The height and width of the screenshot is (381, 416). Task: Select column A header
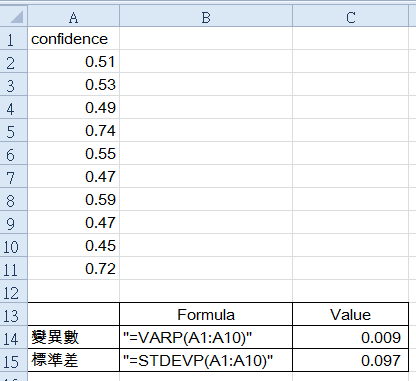pyautogui.click(x=73, y=16)
